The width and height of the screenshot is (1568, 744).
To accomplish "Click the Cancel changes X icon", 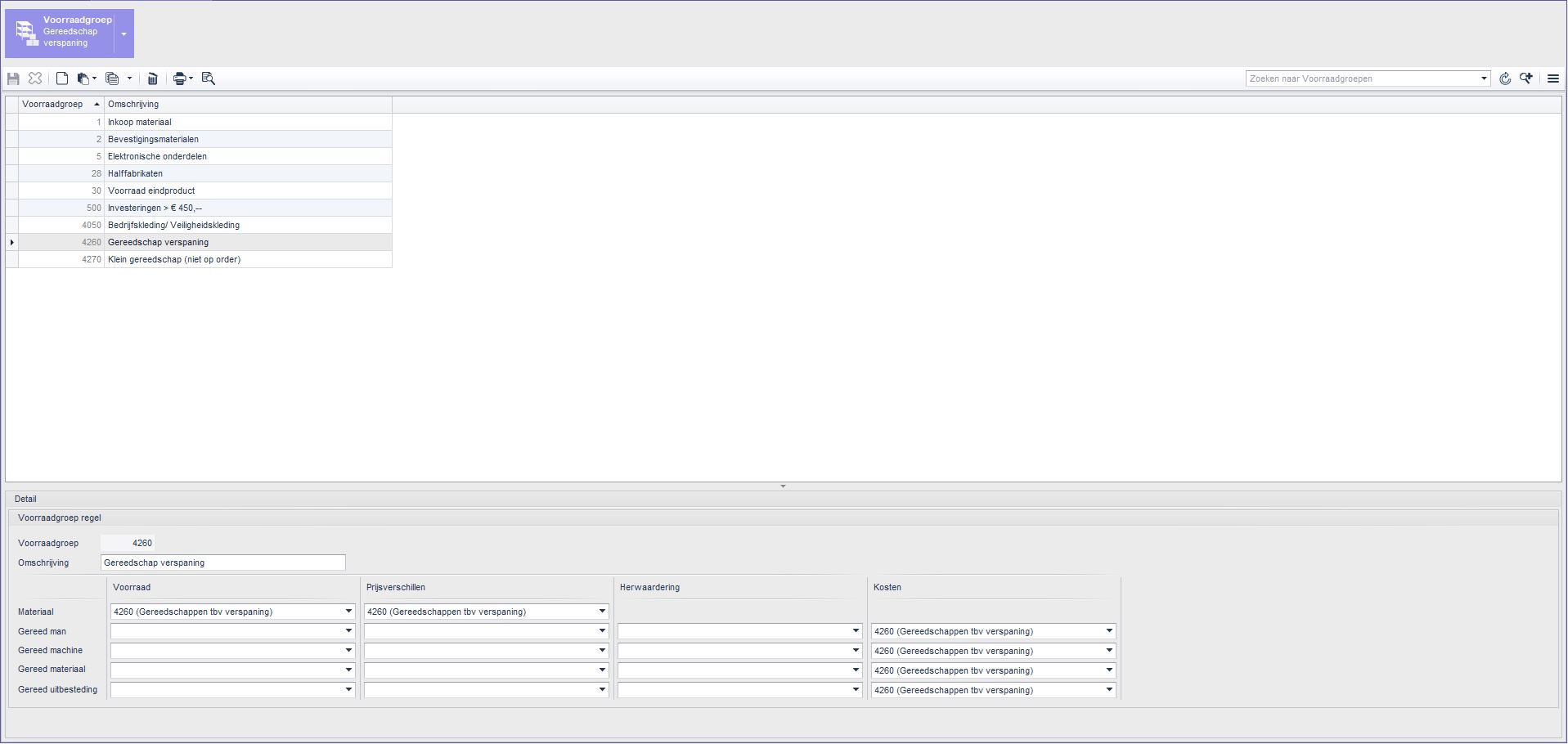I will [34, 78].
